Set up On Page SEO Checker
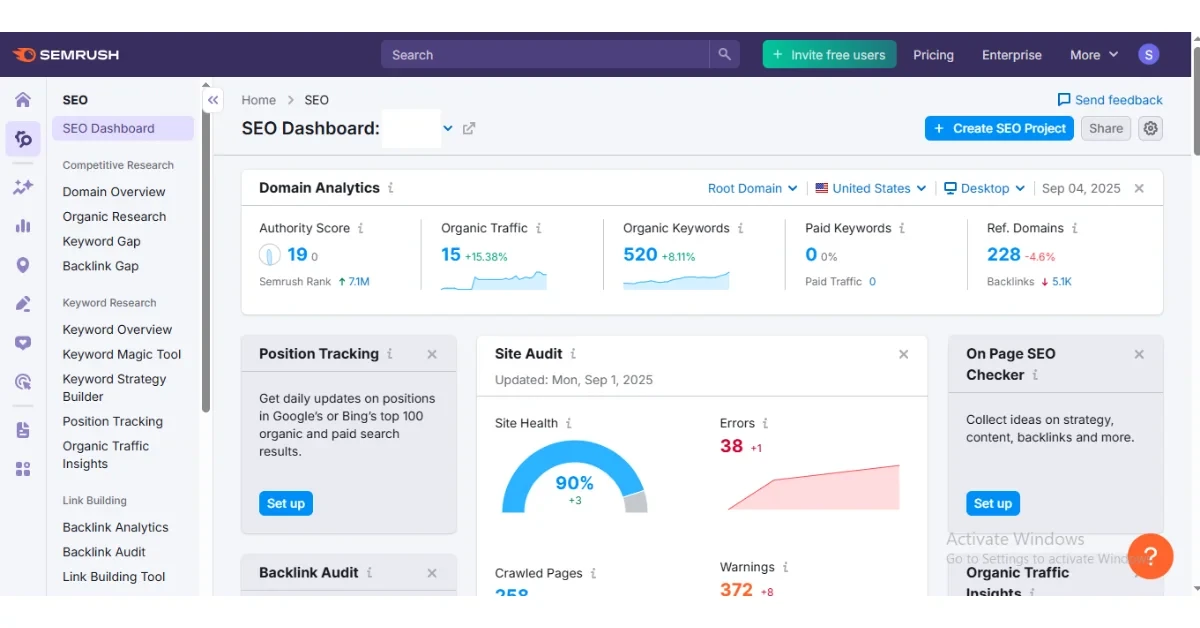This screenshot has height=628, width=1200. pos(993,503)
